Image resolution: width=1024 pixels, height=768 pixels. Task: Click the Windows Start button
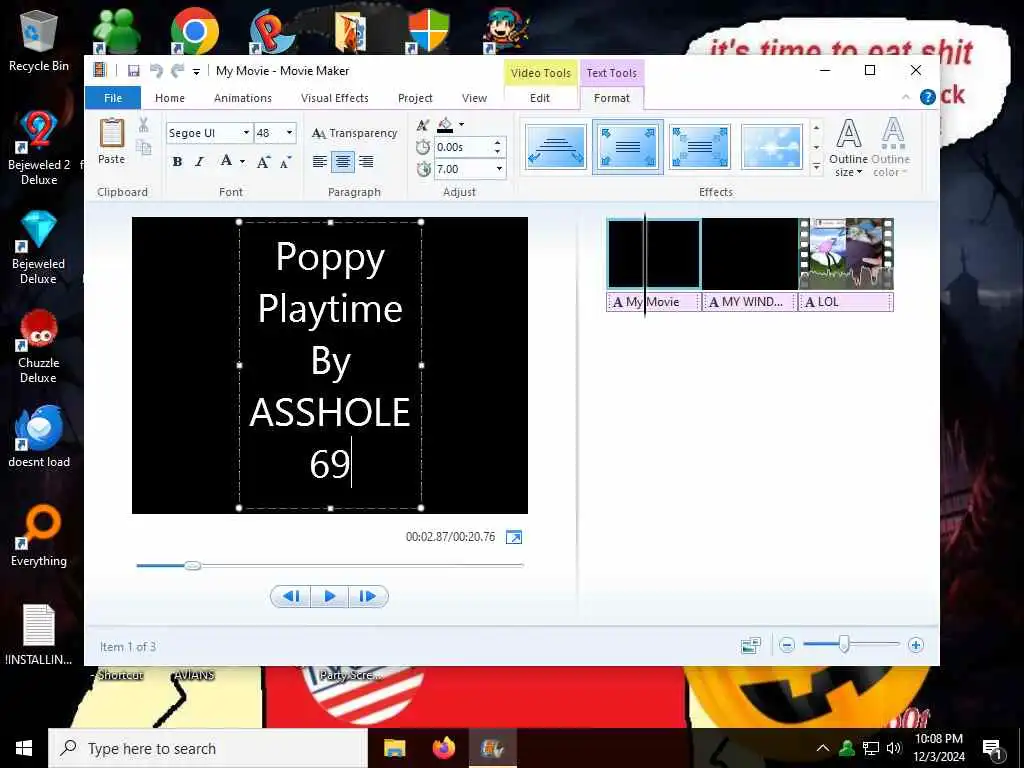pyautogui.click(x=24, y=748)
